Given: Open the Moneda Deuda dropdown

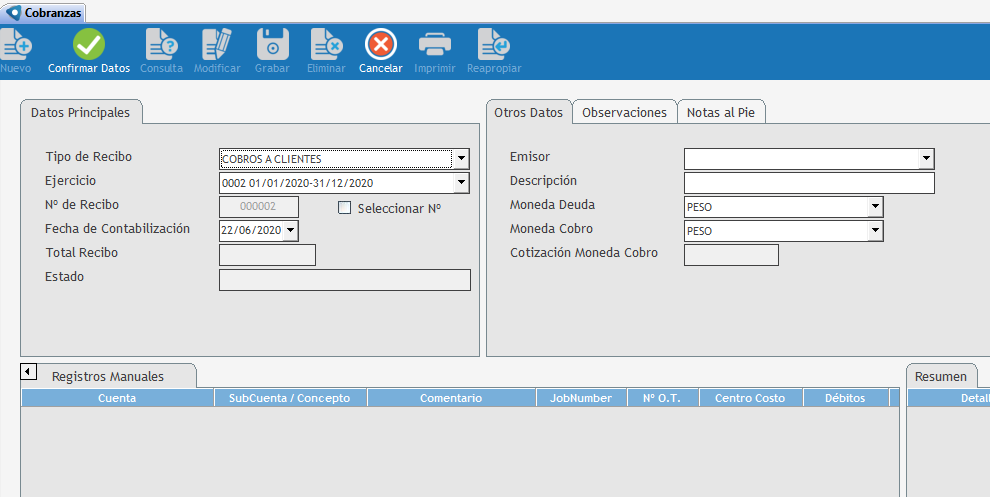Looking at the screenshot, I should click(875, 207).
